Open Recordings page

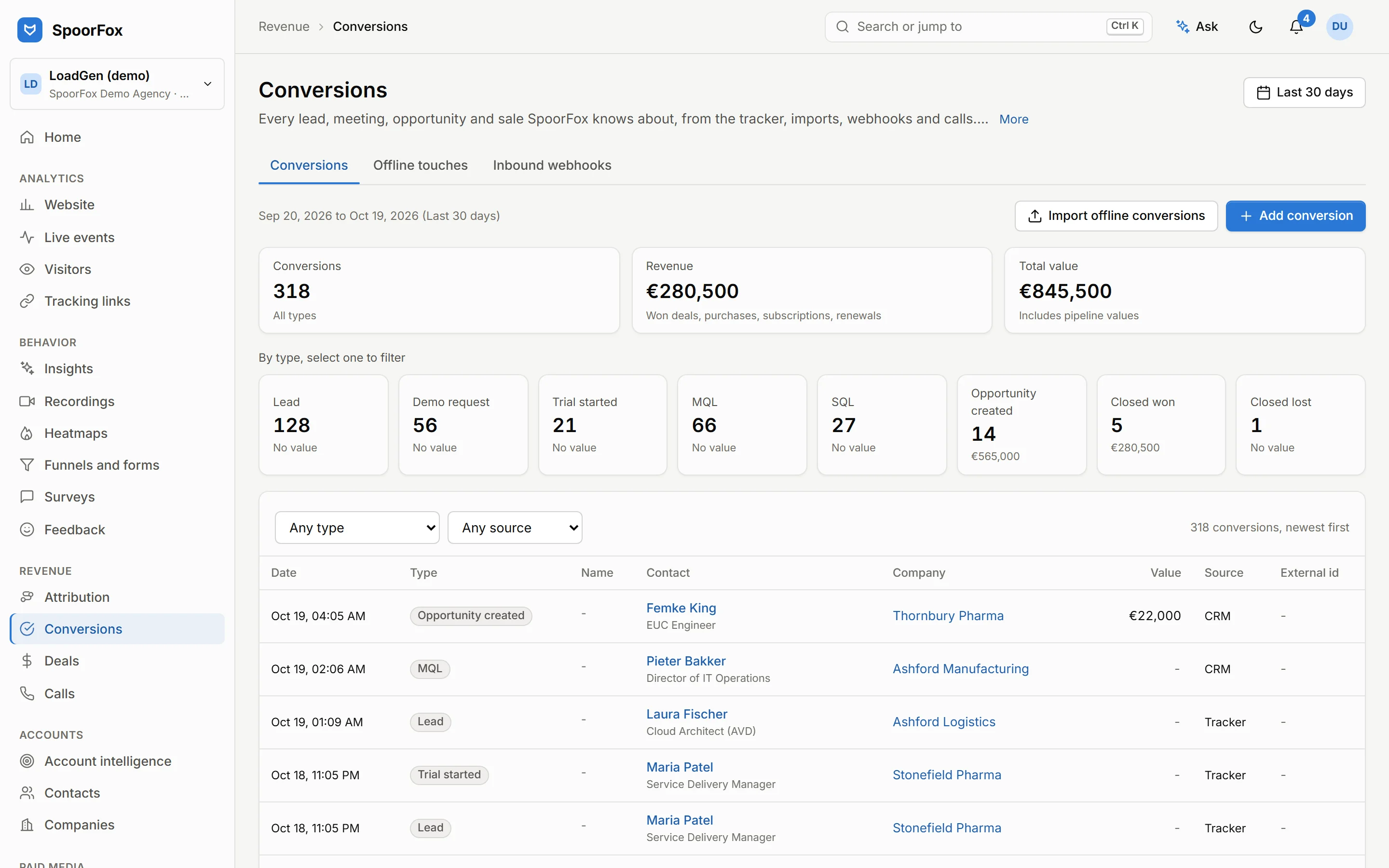(117, 401)
